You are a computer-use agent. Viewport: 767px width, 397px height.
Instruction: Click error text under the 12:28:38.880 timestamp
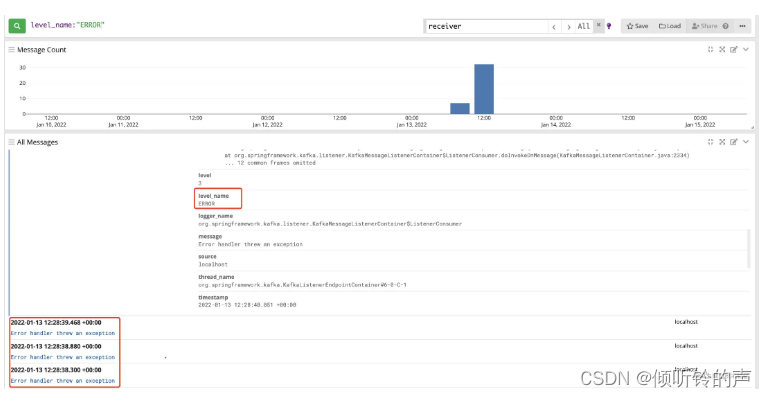(x=63, y=357)
